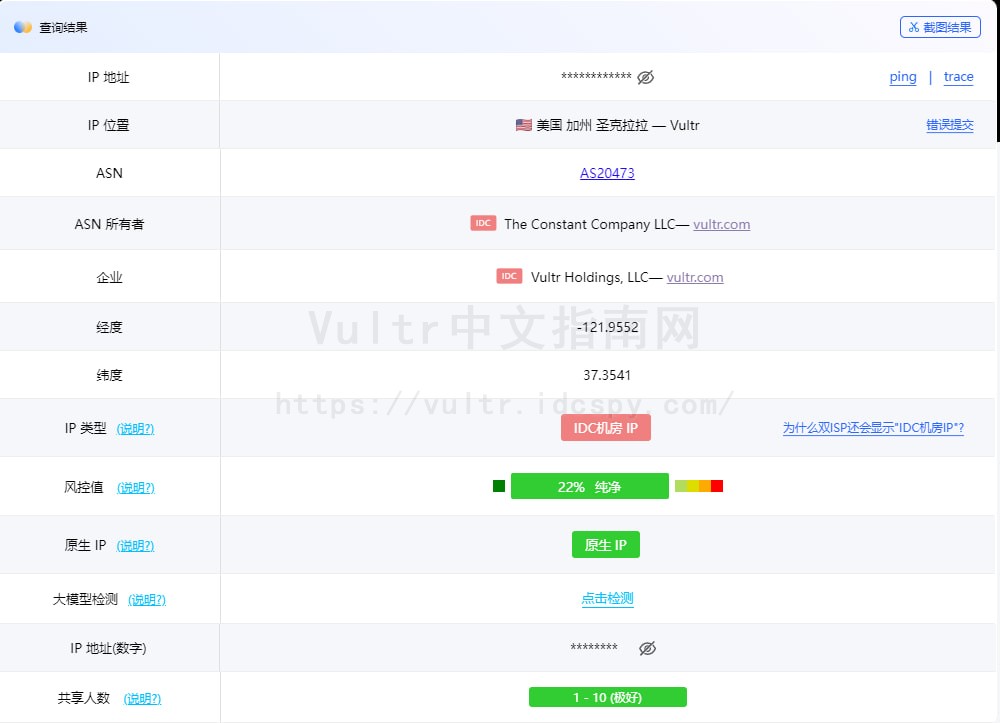Click the 22% 纯净 risk score bar
1000x723 pixels.
pos(590,486)
